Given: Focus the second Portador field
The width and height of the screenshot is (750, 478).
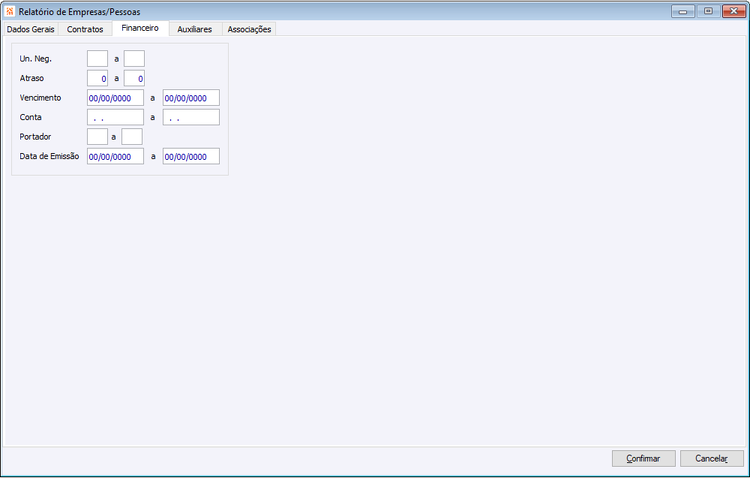Looking at the screenshot, I should point(132,137).
